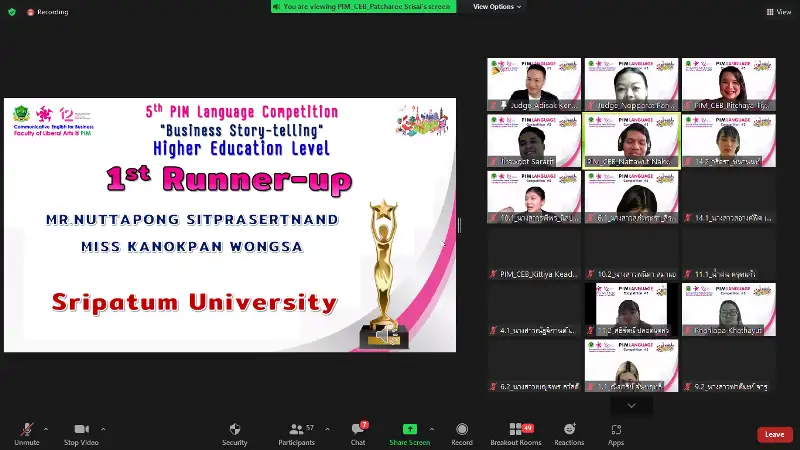This screenshot has width=800, height=450.
Task: Open the View layout menu
Action: click(x=779, y=12)
